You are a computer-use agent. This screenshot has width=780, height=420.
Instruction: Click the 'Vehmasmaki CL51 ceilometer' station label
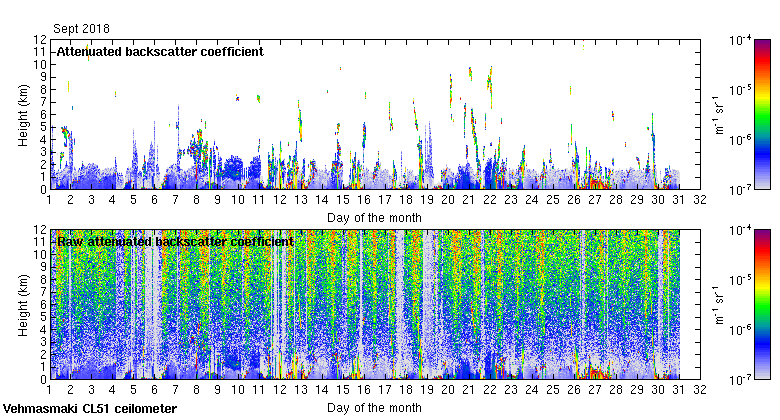coord(90,409)
